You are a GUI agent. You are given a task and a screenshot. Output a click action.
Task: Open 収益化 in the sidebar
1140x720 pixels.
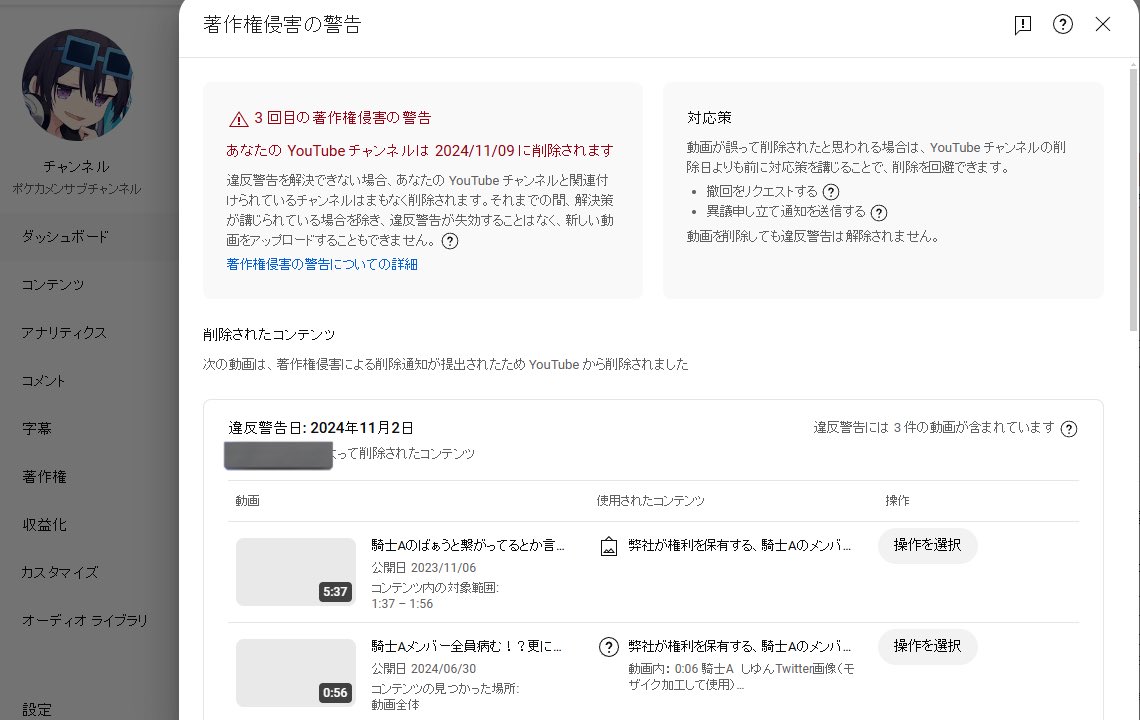pos(44,524)
